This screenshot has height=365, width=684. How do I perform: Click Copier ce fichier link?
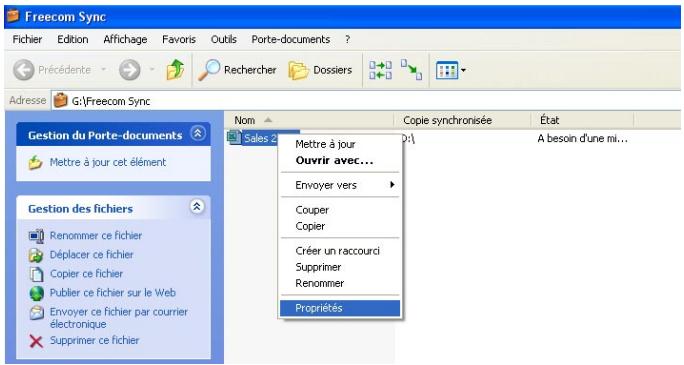point(86,274)
